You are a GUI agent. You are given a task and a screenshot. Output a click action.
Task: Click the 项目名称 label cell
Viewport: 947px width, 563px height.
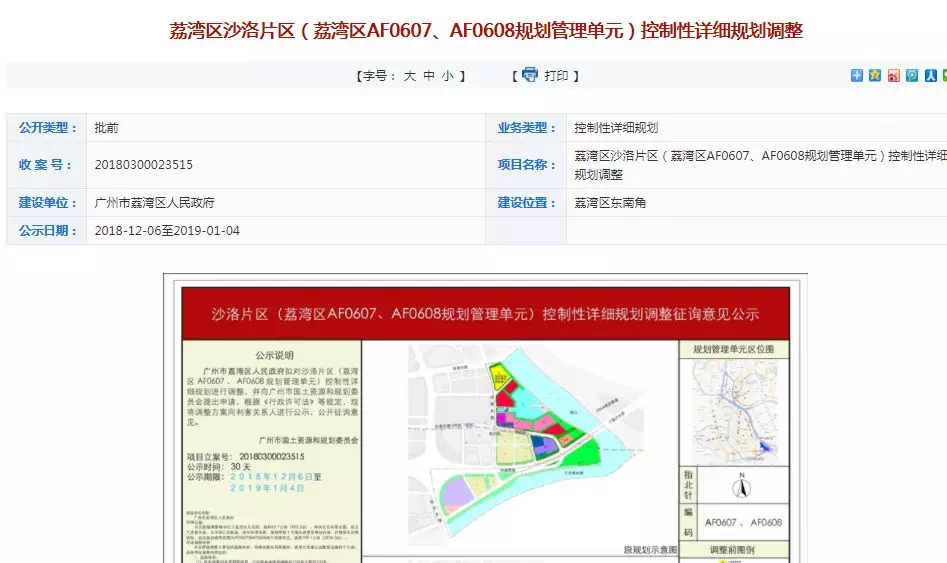(526, 165)
